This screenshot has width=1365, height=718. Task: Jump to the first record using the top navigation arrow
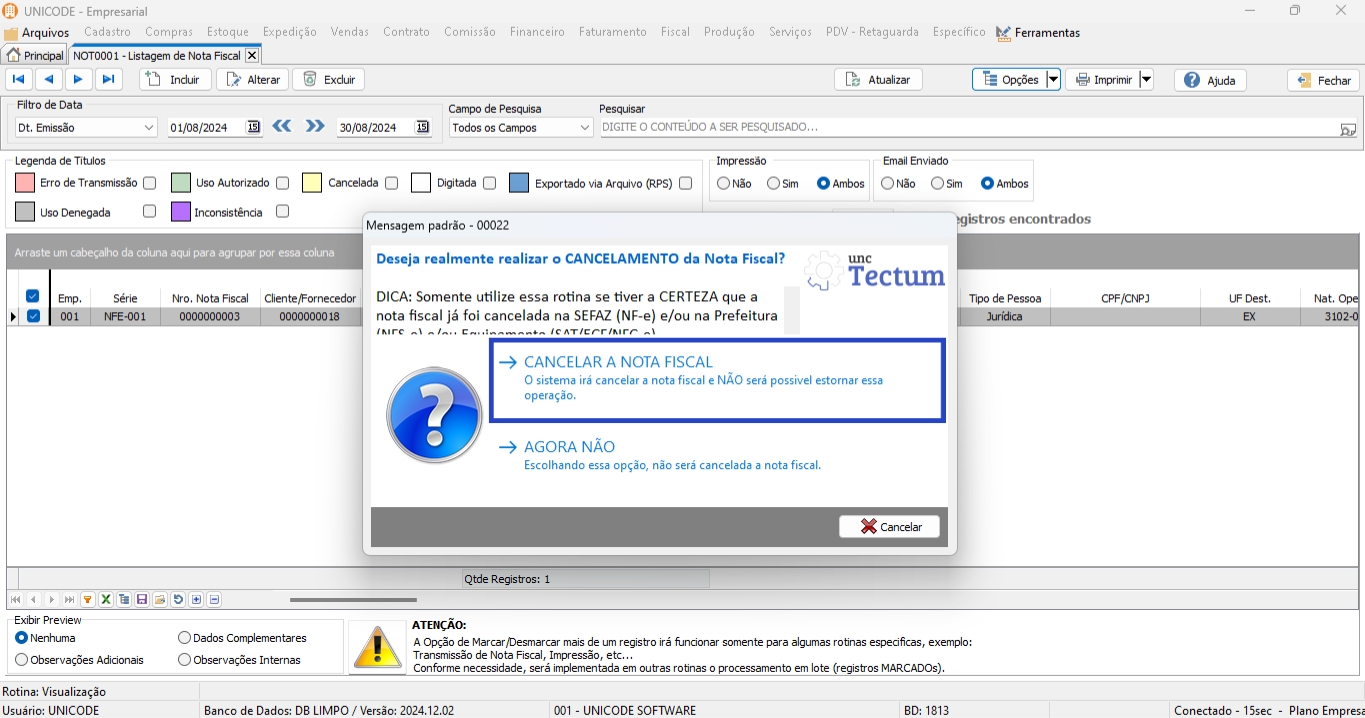coord(18,80)
